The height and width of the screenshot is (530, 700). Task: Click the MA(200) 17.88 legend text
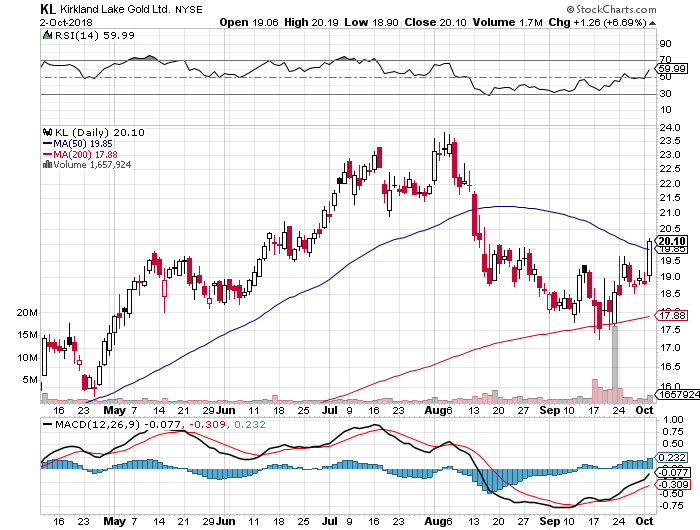(x=85, y=154)
